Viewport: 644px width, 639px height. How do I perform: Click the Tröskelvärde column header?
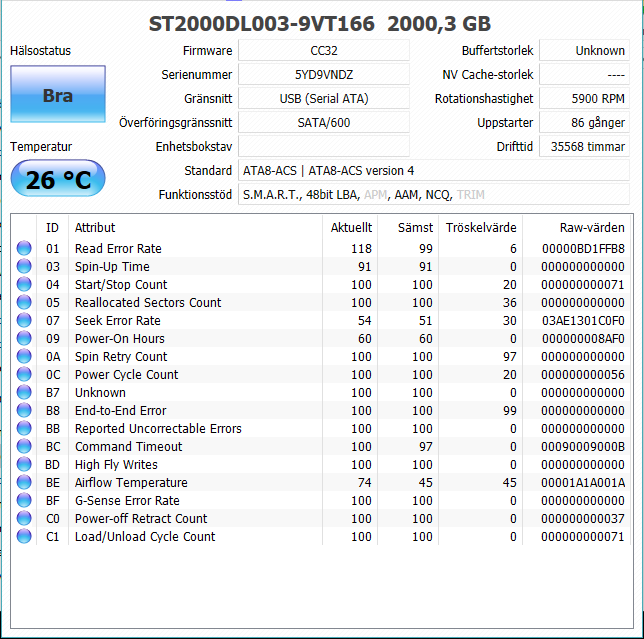coord(481,227)
